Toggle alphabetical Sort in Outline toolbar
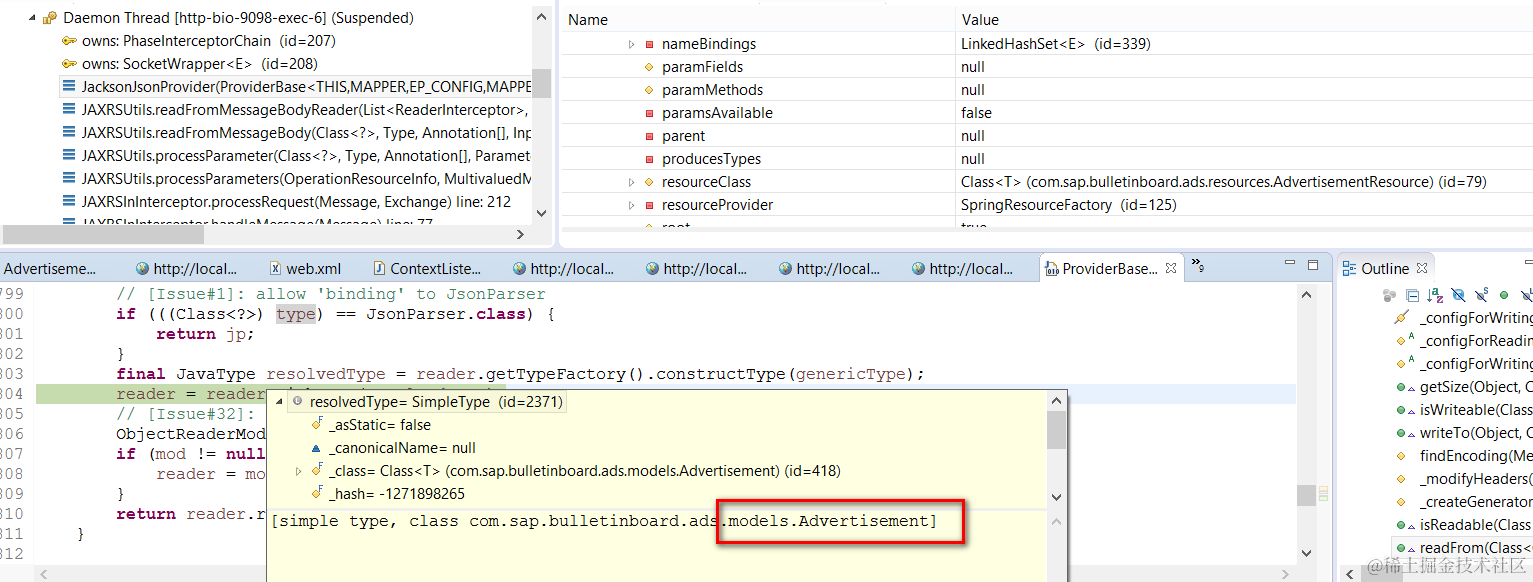This screenshot has width=1533, height=582. pos(1435,295)
